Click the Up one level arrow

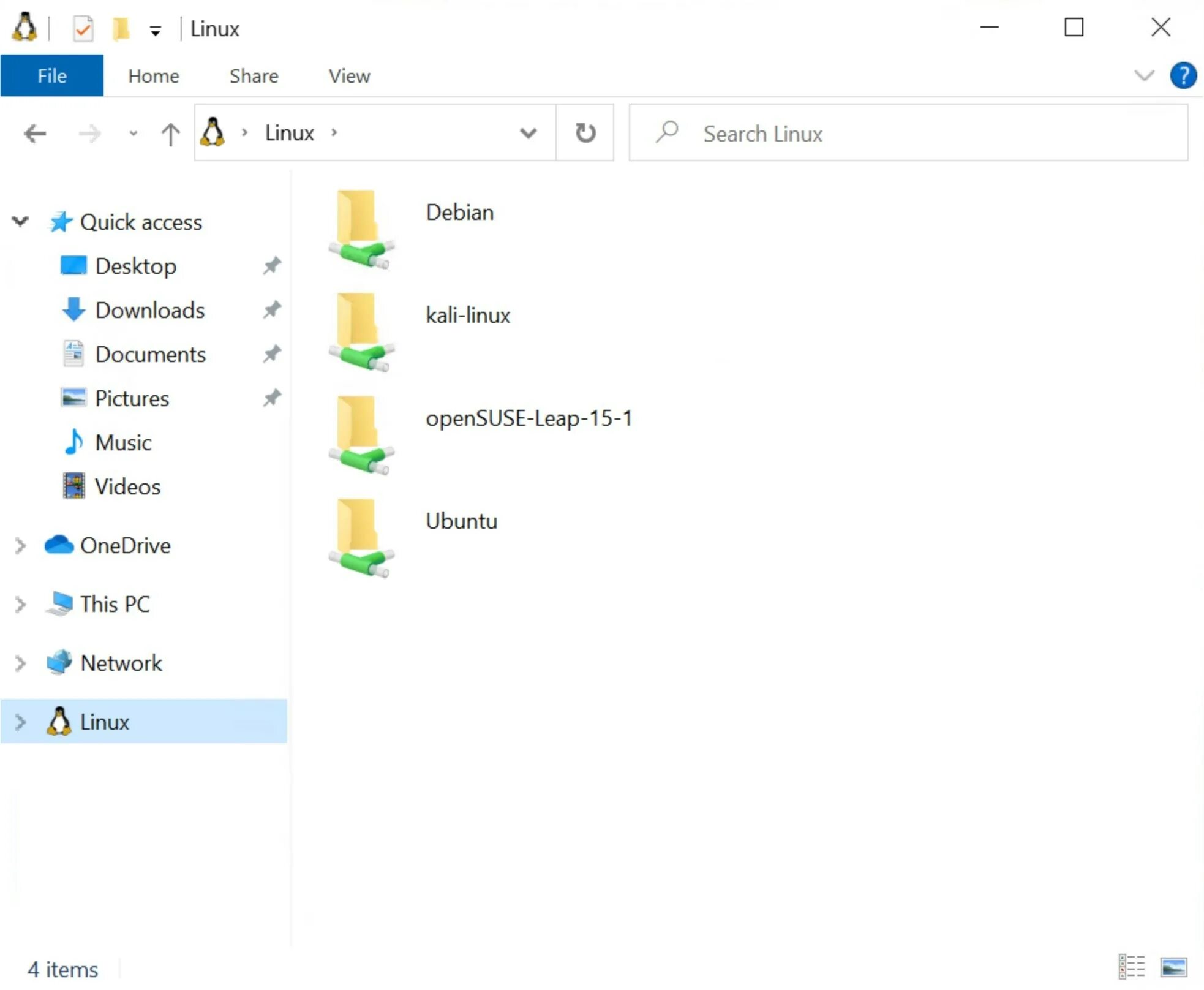point(170,133)
